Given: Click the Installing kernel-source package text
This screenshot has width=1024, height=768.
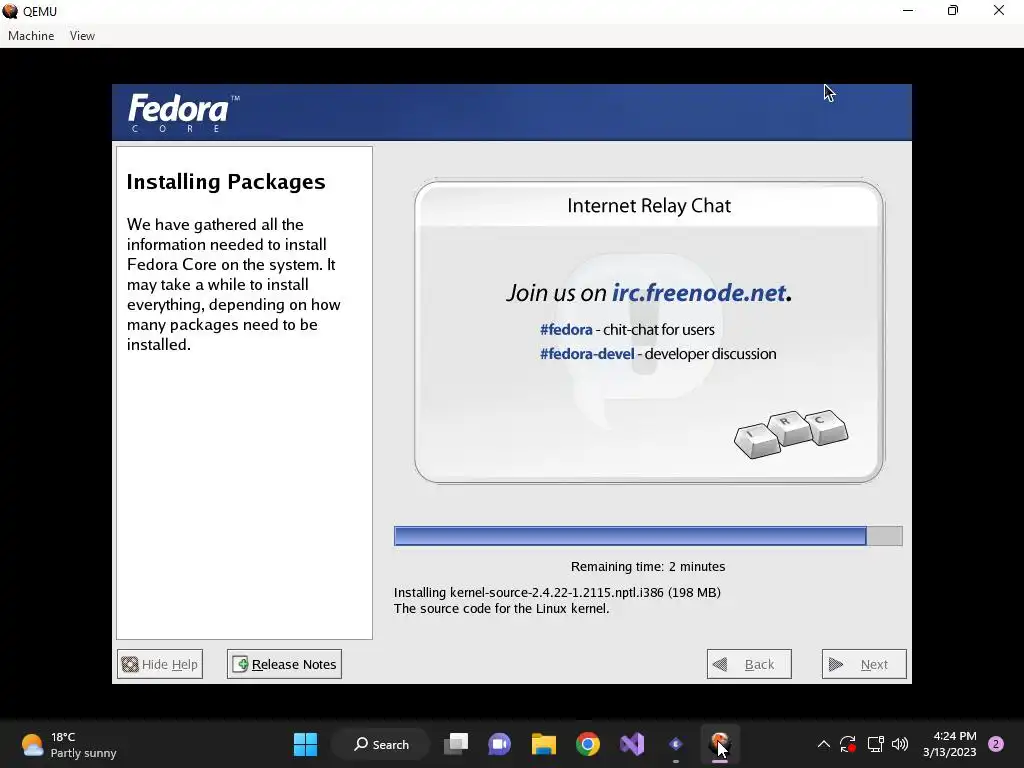Looking at the screenshot, I should (x=557, y=592).
